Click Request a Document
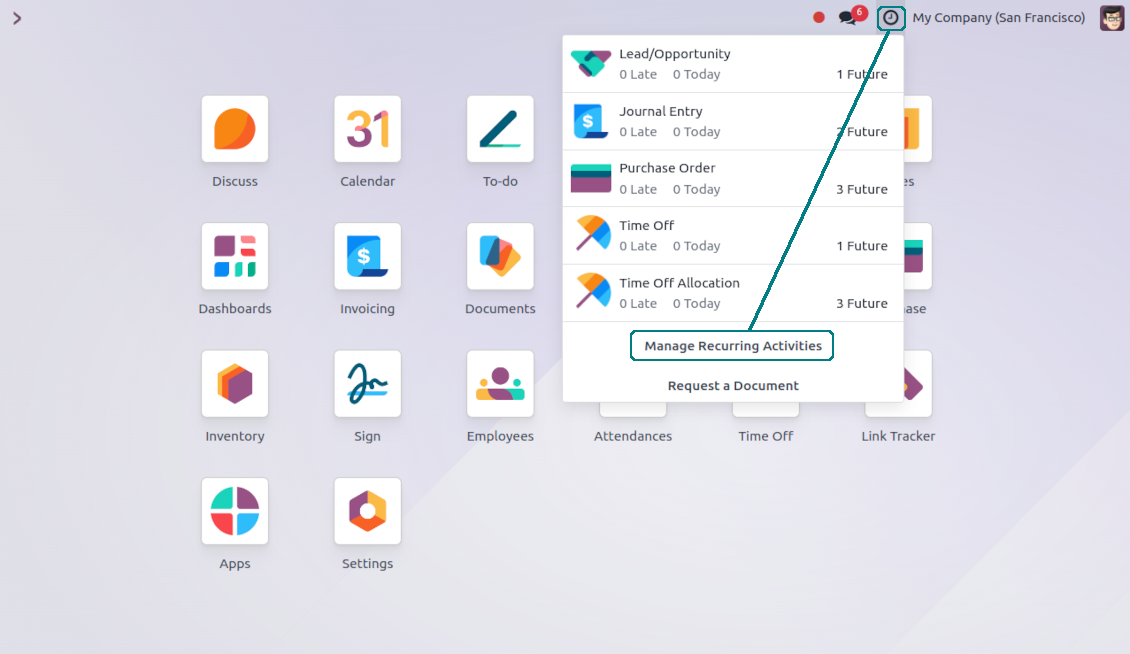Viewport: 1130px width, 654px height. [733, 386]
